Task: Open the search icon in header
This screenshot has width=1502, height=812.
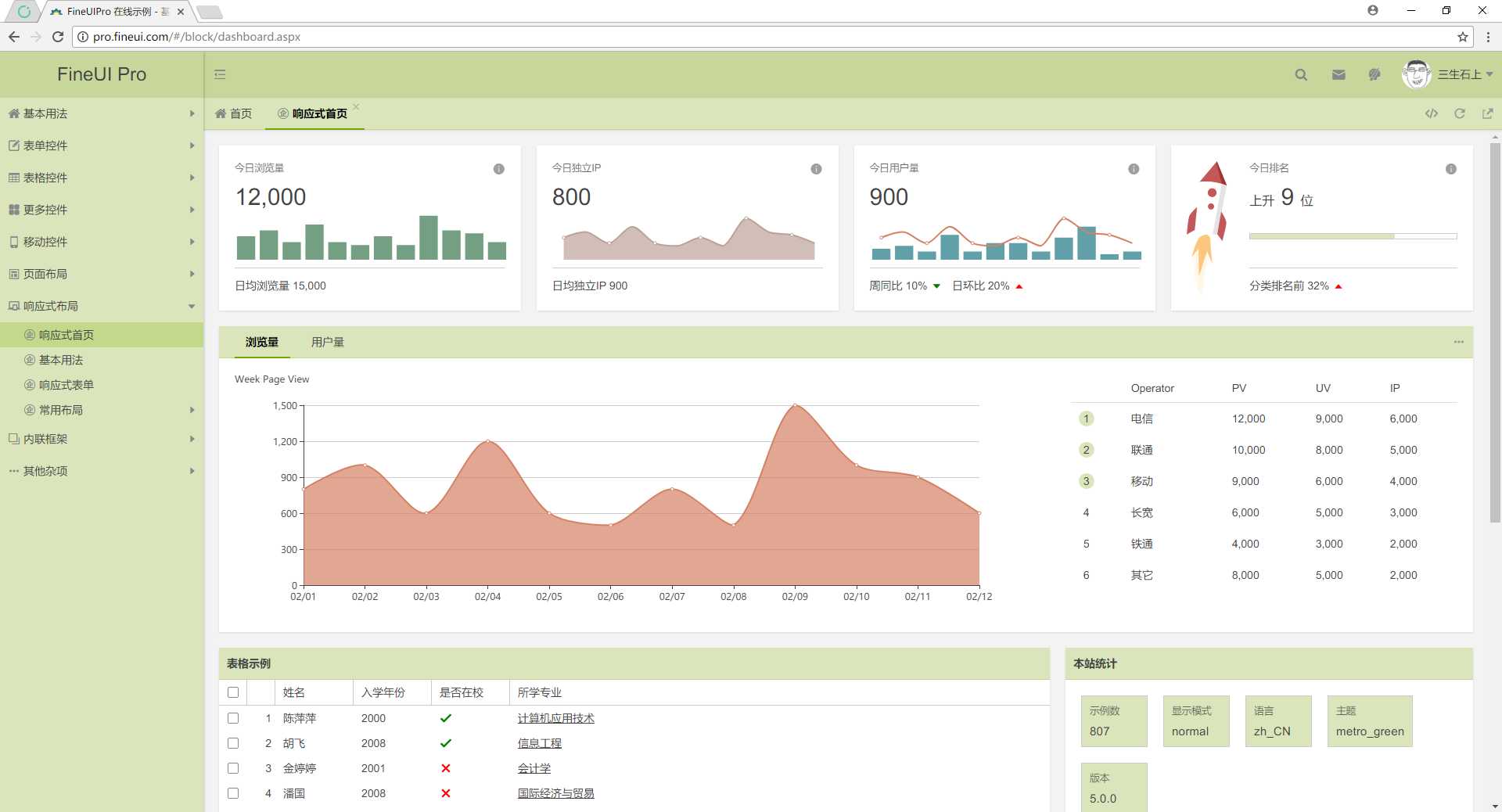Action: 1301,74
